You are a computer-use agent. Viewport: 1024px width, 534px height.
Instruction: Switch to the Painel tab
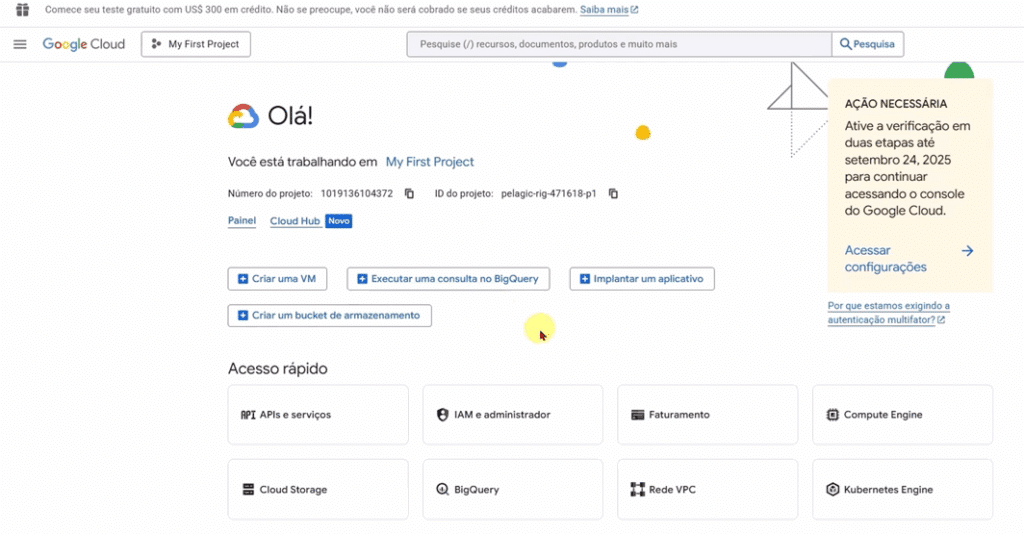(242, 221)
